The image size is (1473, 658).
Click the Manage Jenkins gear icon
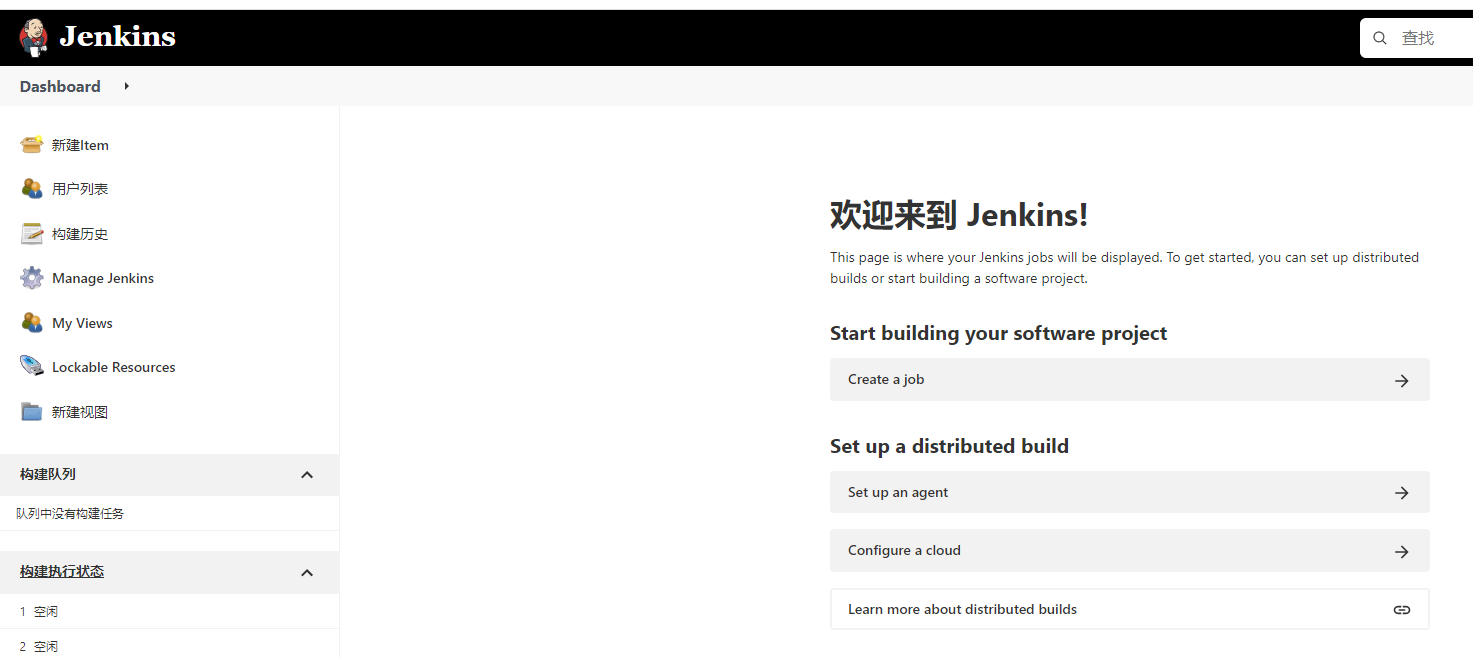32,278
